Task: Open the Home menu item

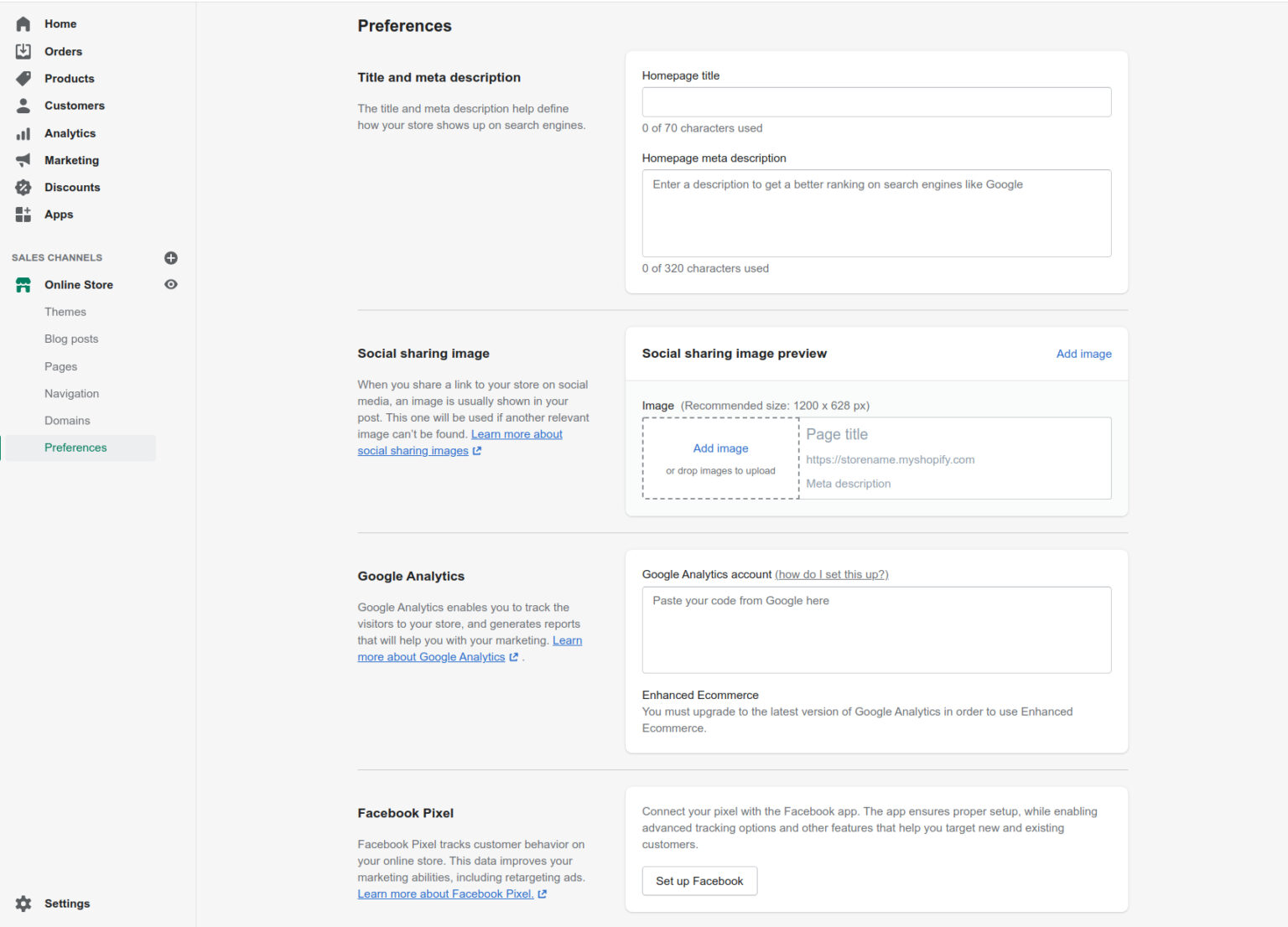Action: click(x=60, y=24)
